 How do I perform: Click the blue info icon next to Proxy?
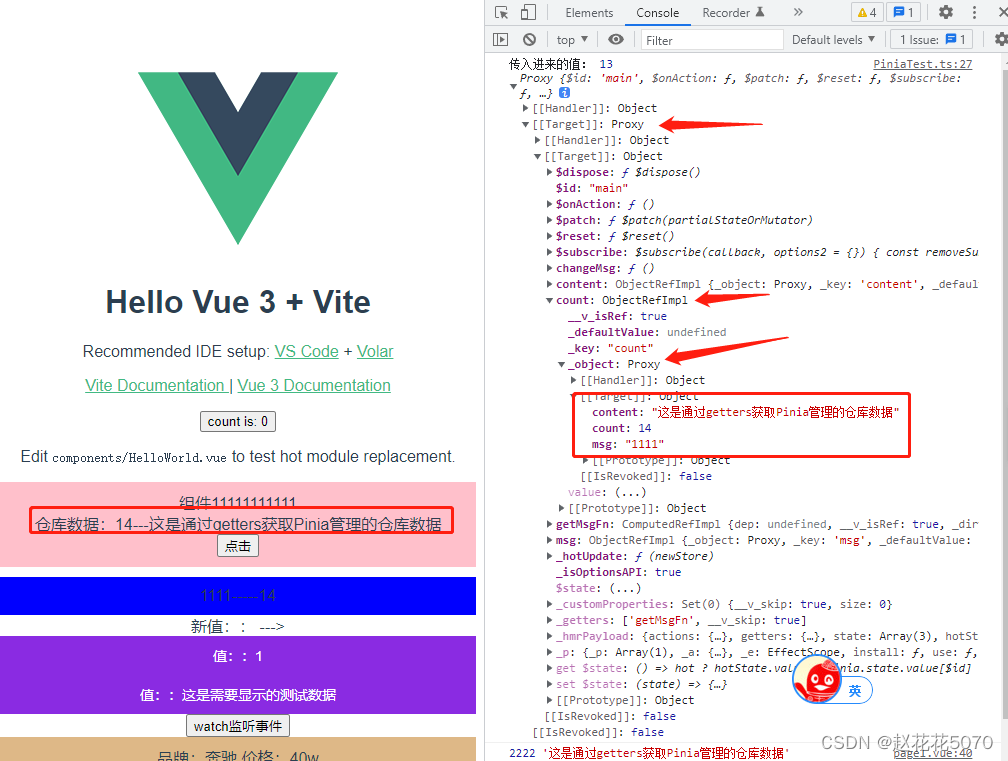pyautogui.click(x=564, y=93)
